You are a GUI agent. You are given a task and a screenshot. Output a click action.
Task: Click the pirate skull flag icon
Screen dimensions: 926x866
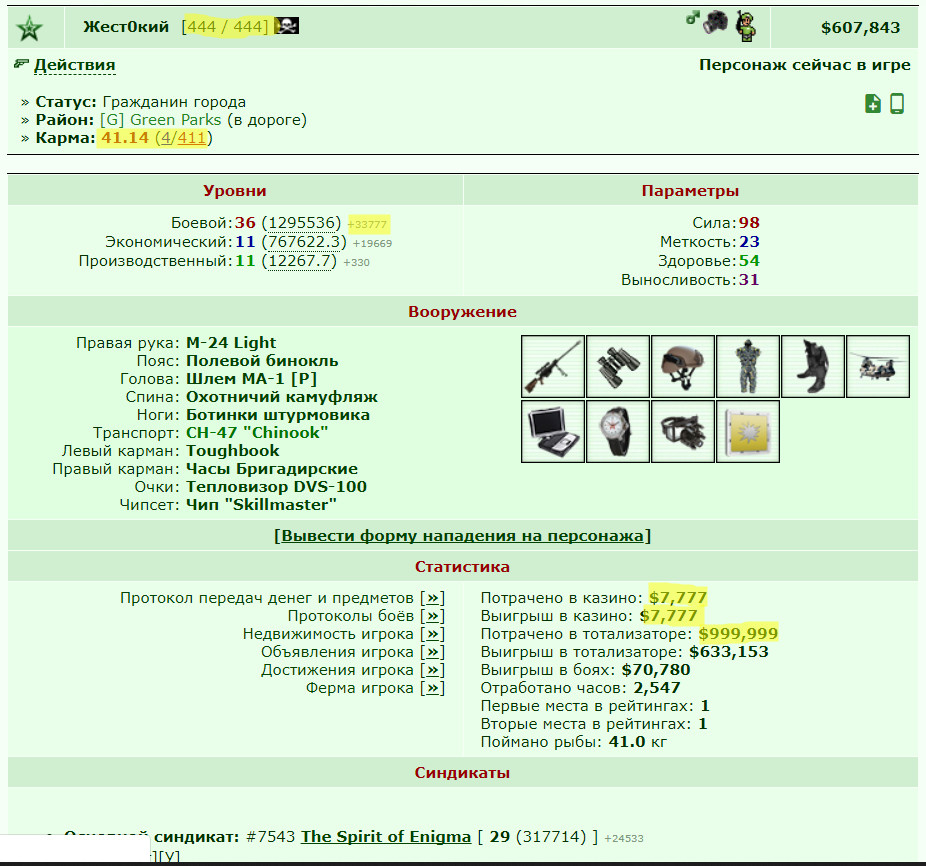287,25
